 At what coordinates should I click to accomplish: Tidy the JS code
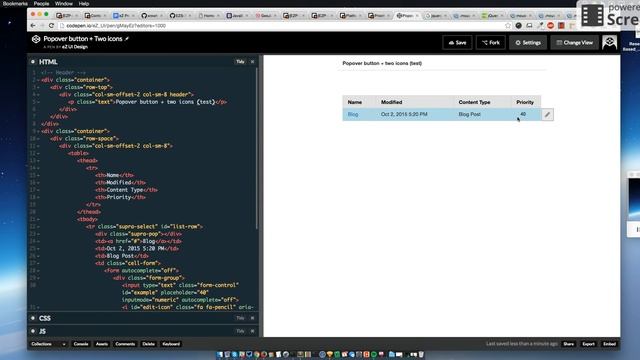point(240,331)
